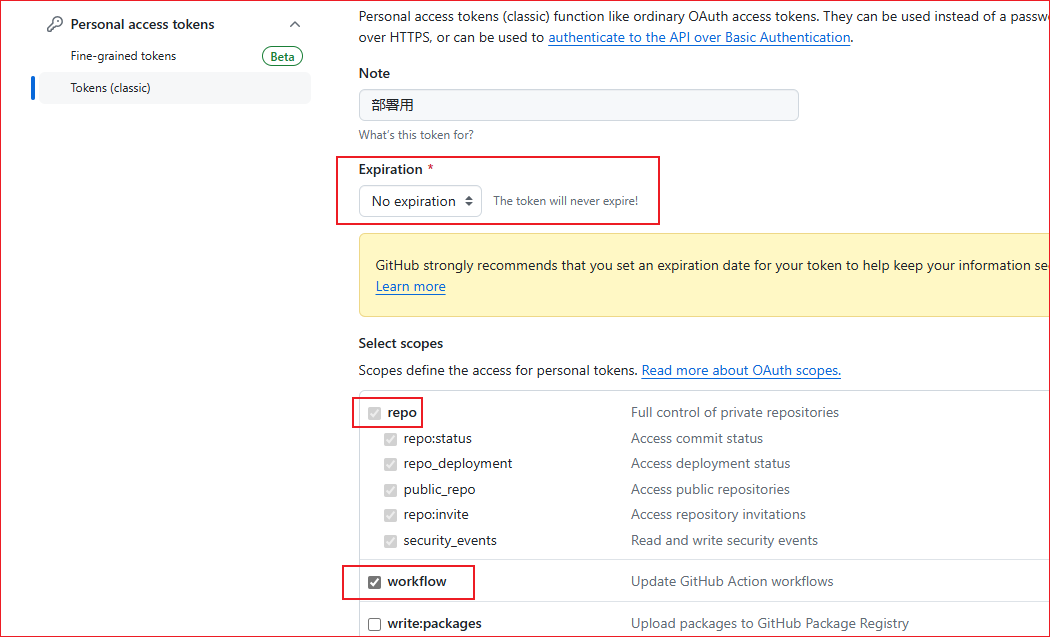The height and width of the screenshot is (637, 1050).
Task: Enable the write:packages scope checkbox
Action: [x=374, y=624]
